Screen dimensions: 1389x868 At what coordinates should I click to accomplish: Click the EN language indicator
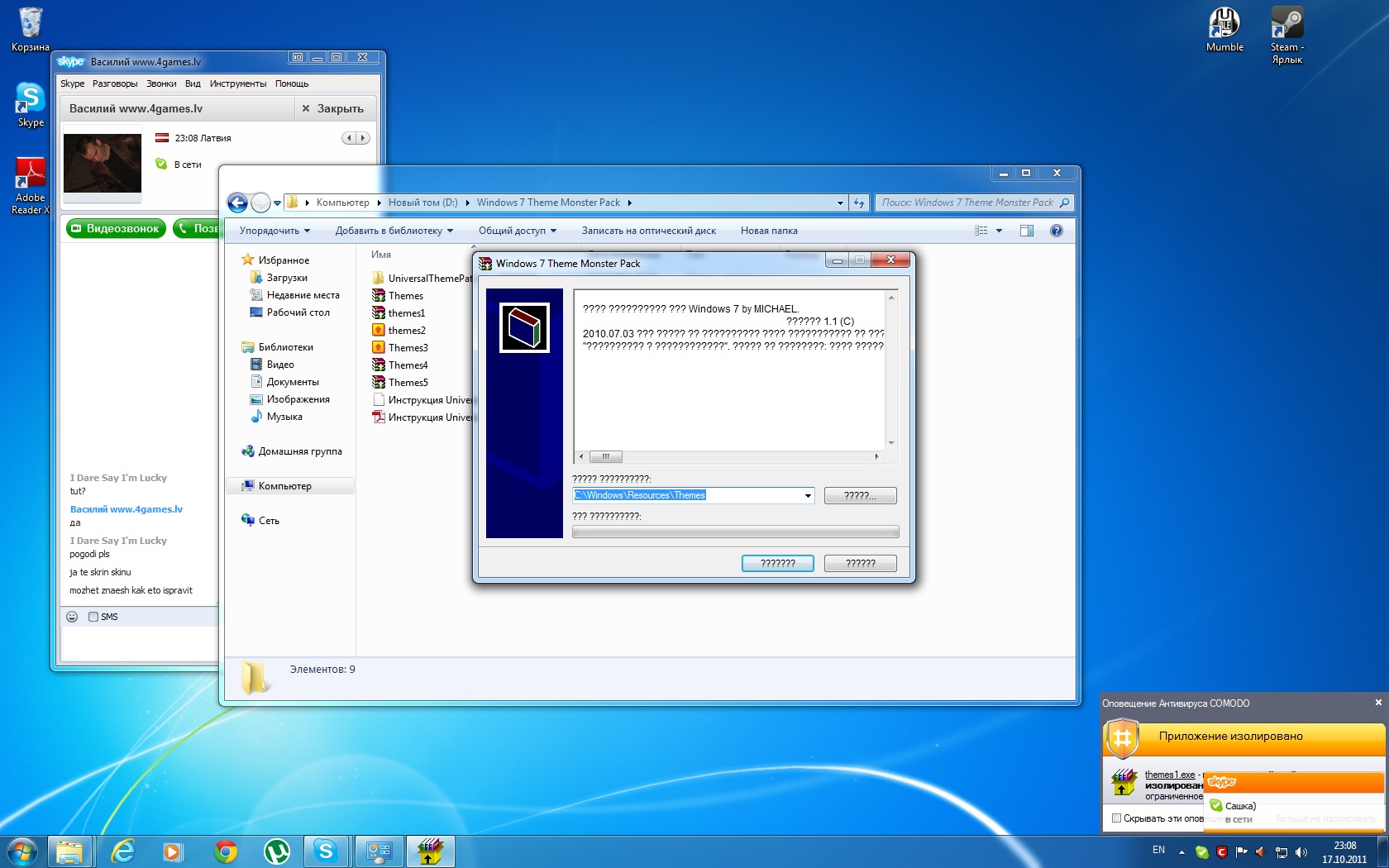tap(1158, 850)
